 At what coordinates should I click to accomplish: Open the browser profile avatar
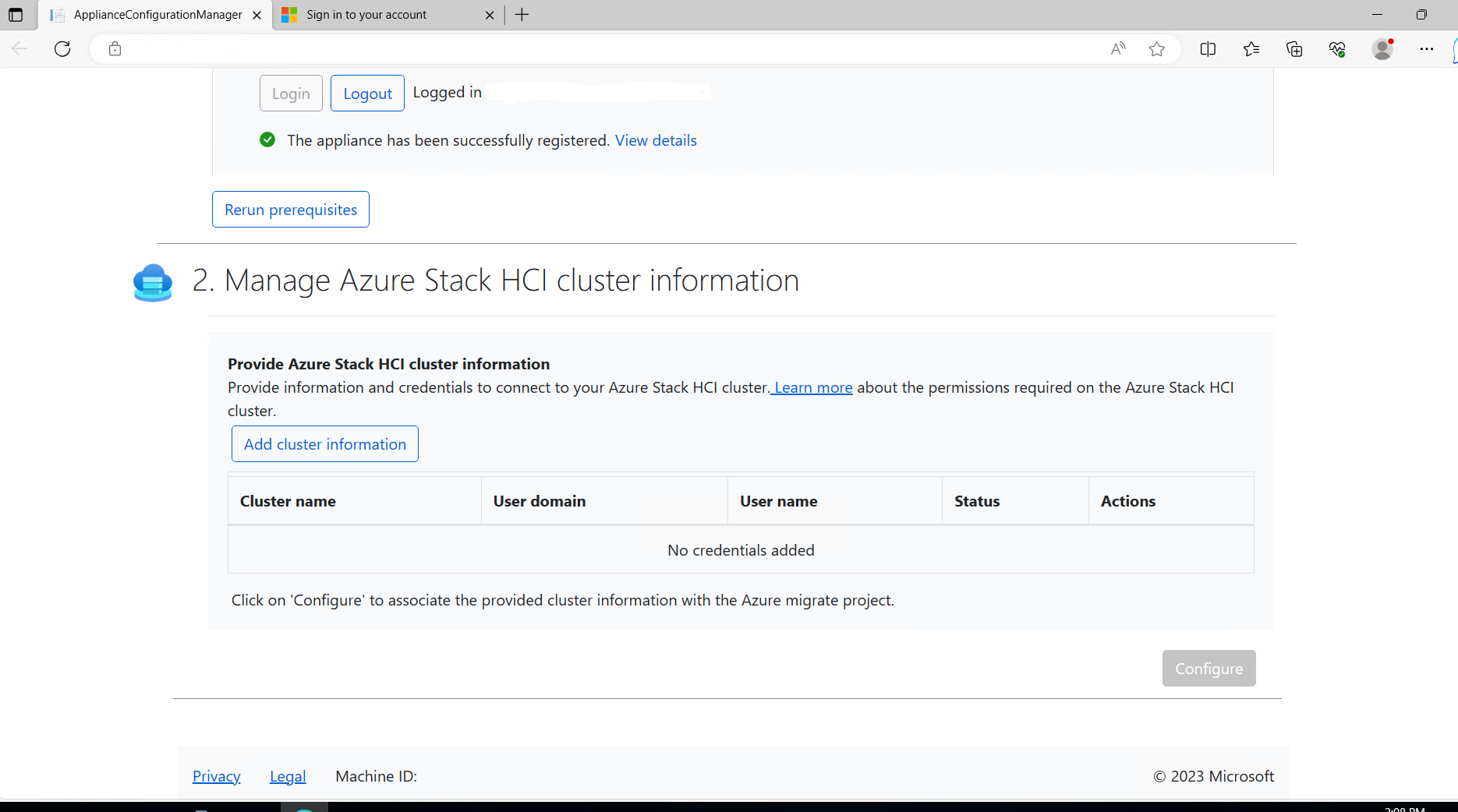point(1382,49)
